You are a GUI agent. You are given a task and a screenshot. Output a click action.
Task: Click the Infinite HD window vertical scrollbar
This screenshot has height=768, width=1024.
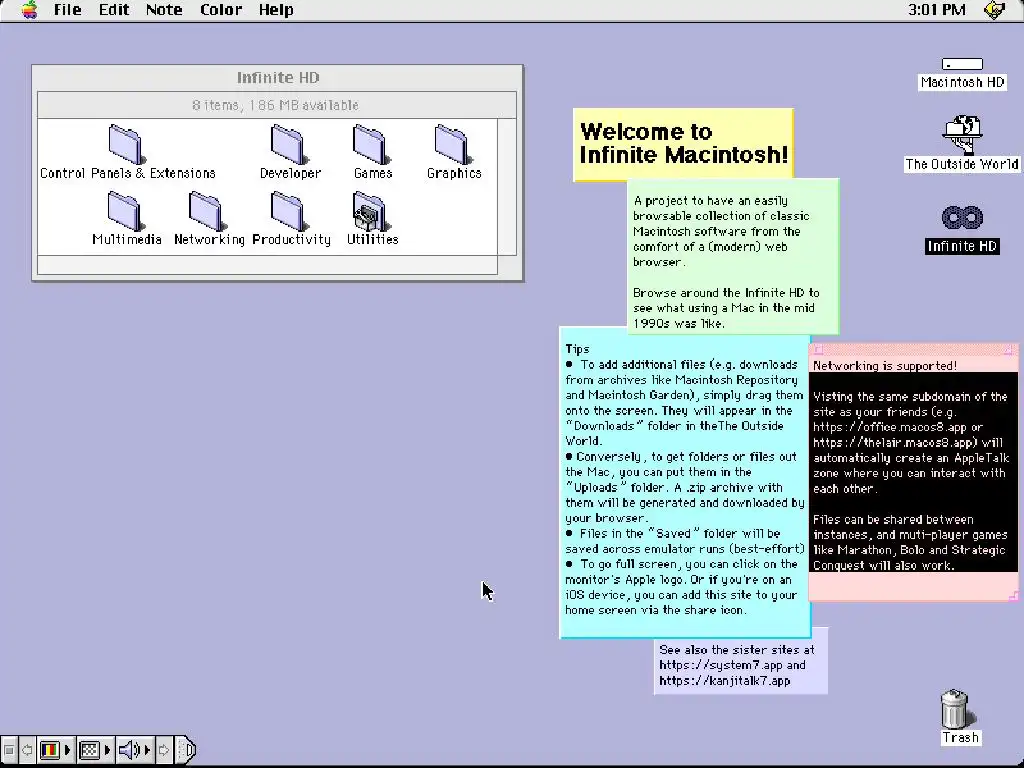[x=507, y=187]
